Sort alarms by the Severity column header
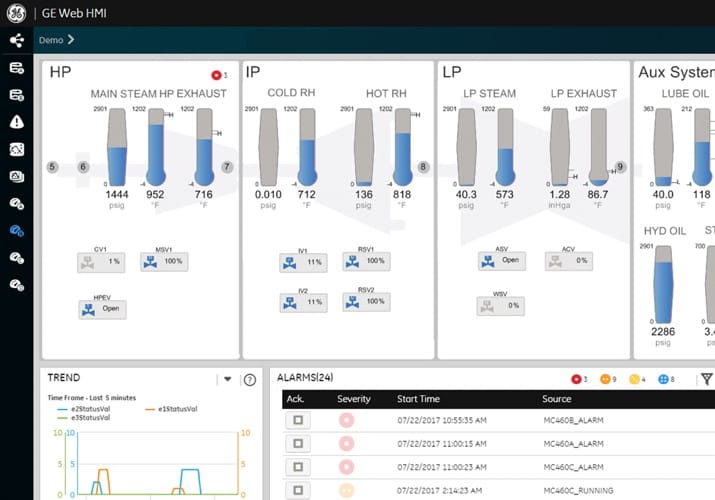 (353, 399)
